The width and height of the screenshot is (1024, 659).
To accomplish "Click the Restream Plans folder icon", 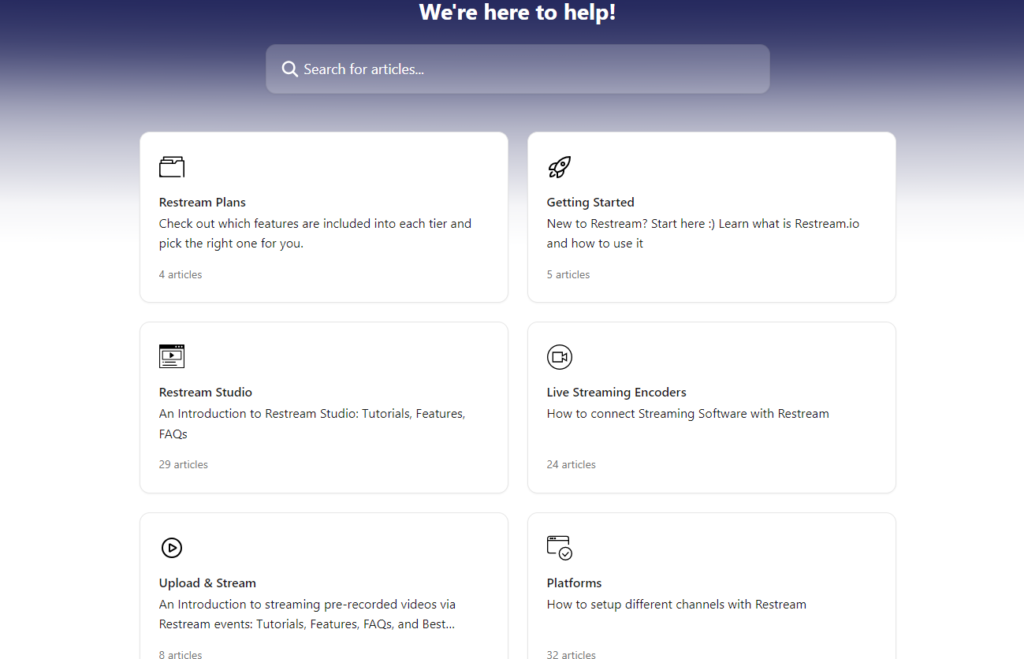I will (x=172, y=167).
